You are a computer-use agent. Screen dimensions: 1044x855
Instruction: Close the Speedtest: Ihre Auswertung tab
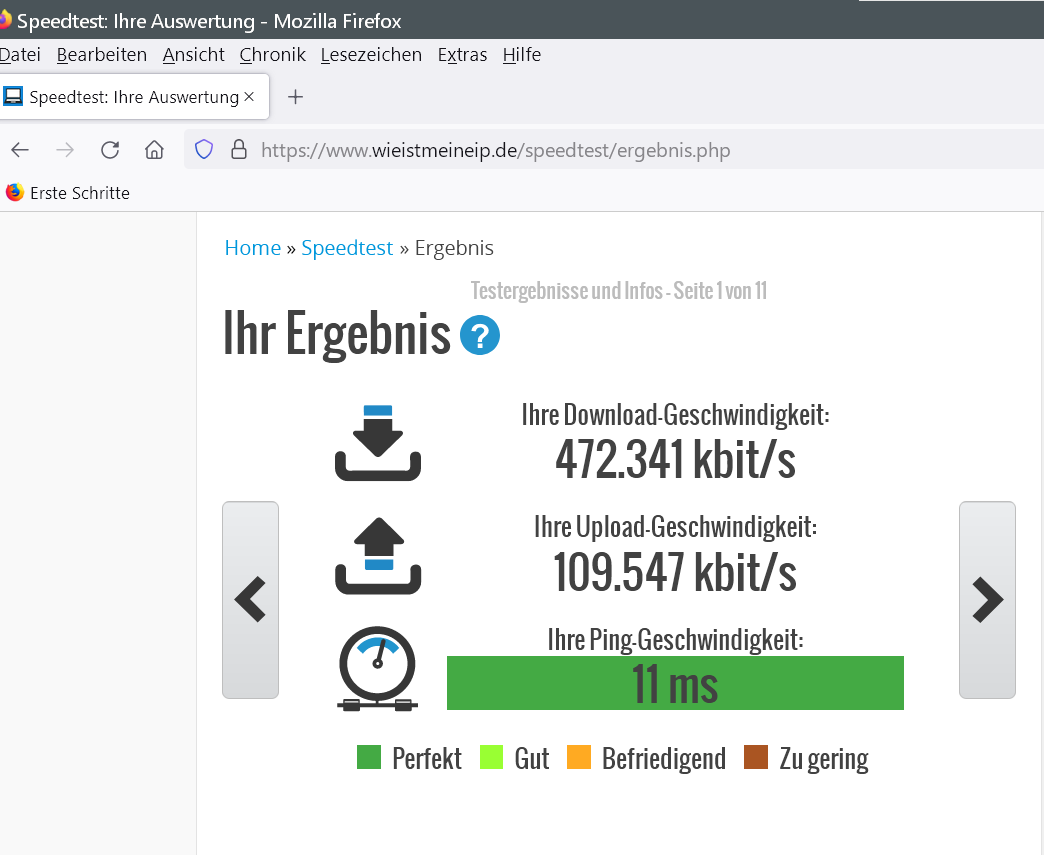coord(249,97)
